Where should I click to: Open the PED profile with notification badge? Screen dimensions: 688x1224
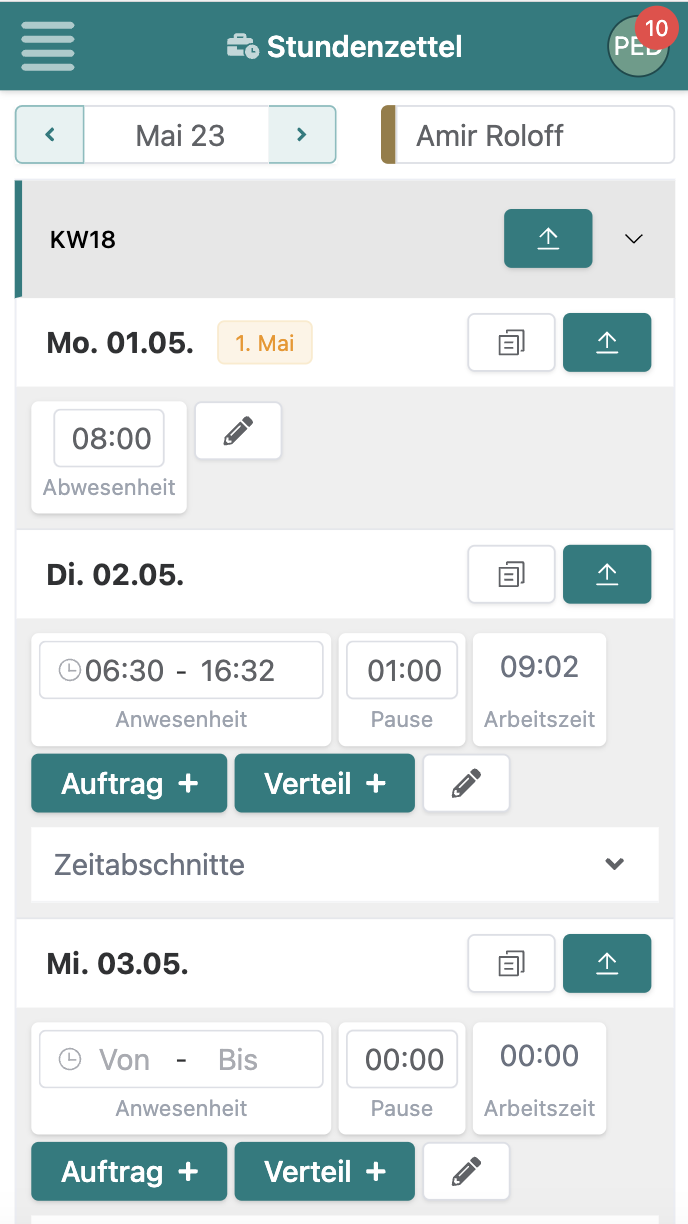(x=638, y=46)
